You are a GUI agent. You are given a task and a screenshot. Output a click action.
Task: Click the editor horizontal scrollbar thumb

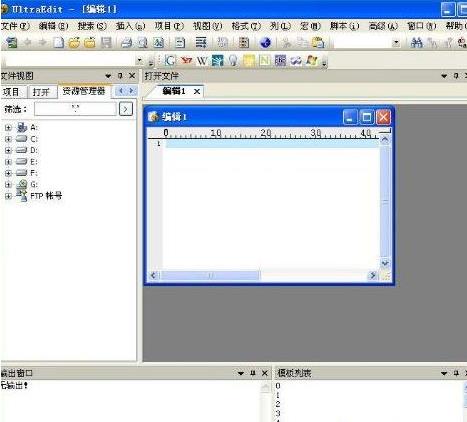click(210, 275)
